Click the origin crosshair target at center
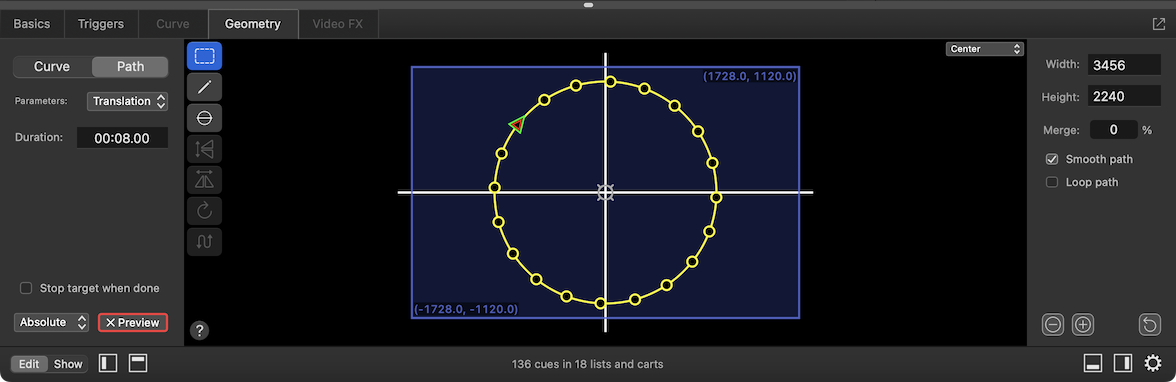Image resolution: width=1176 pixels, height=382 pixels. (x=605, y=193)
